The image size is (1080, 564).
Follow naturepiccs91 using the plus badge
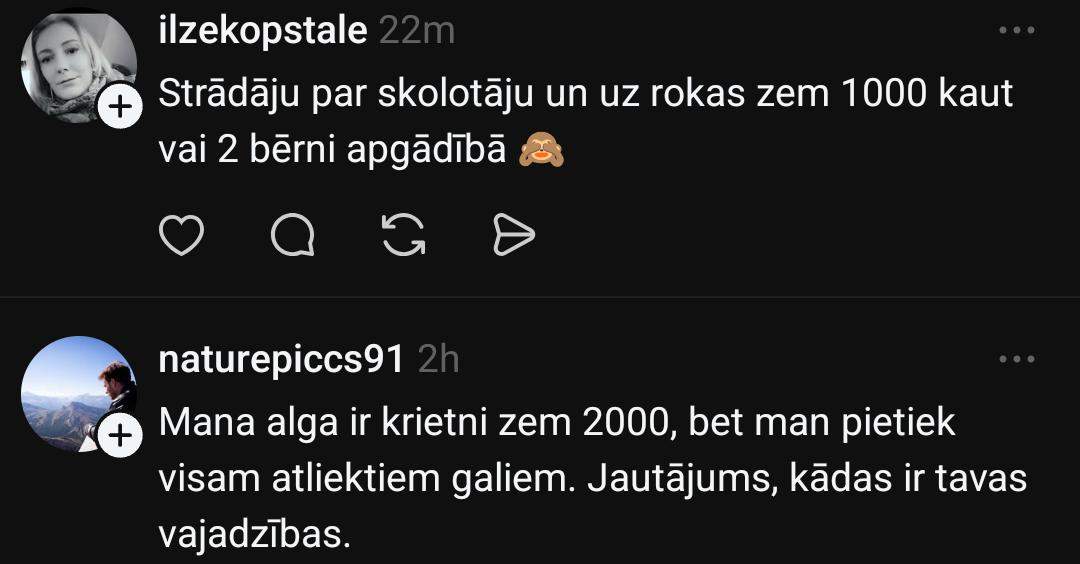pyautogui.click(x=121, y=435)
